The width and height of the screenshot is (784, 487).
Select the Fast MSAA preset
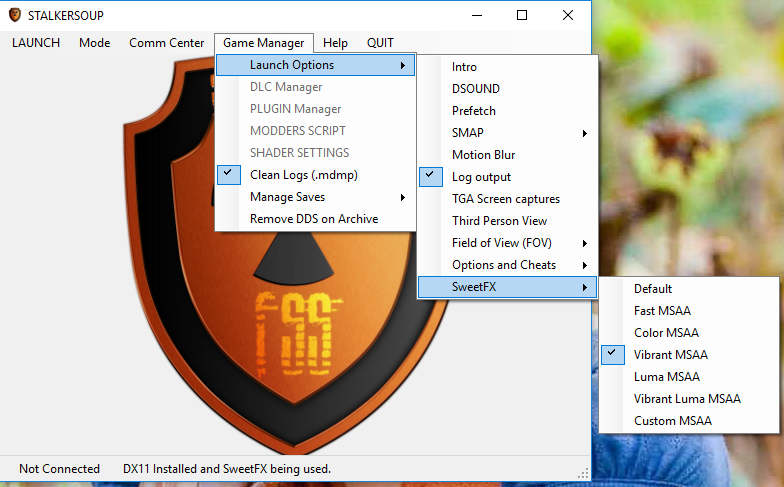689,311
